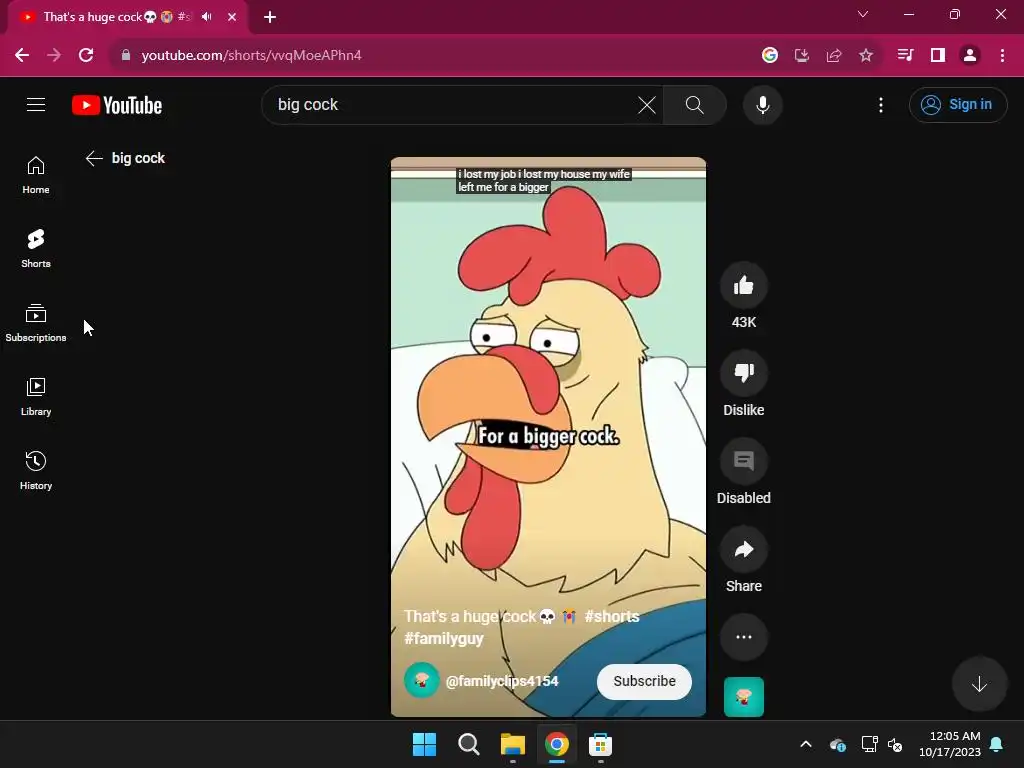
Task: Click the OneDrive cloud tray icon
Action: pos(838,744)
